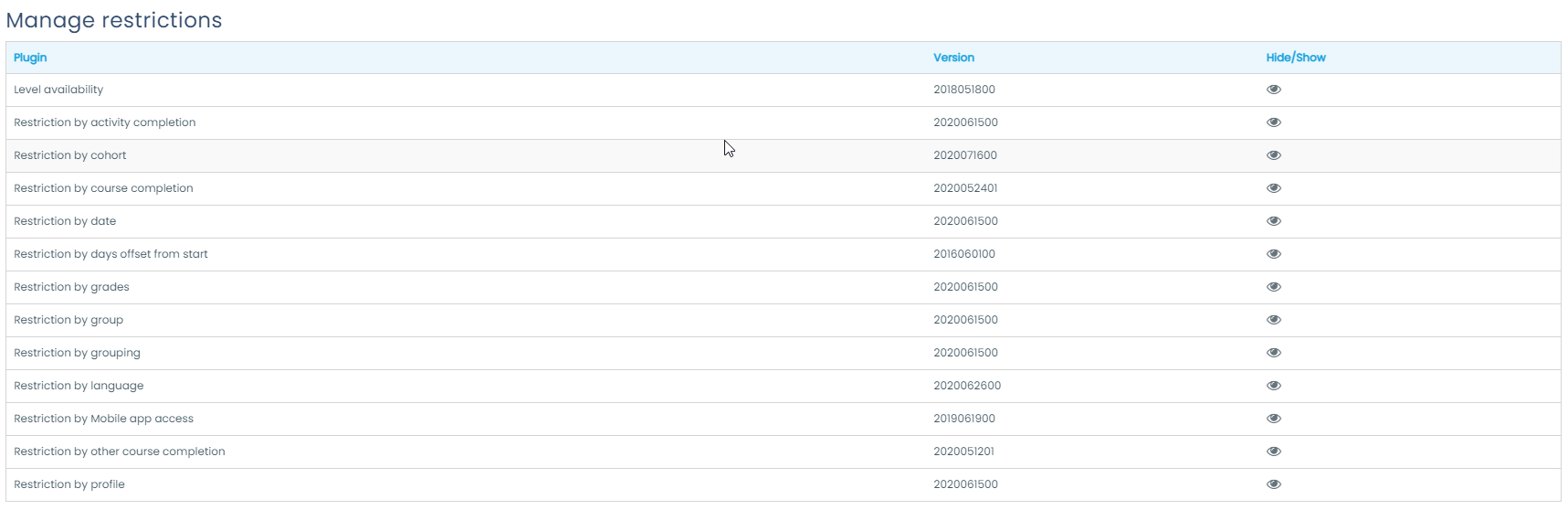Image resolution: width=1568 pixels, height=510 pixels.
Task: Click eye icon for Restriction by profile
Action: tap(1273, 484)
